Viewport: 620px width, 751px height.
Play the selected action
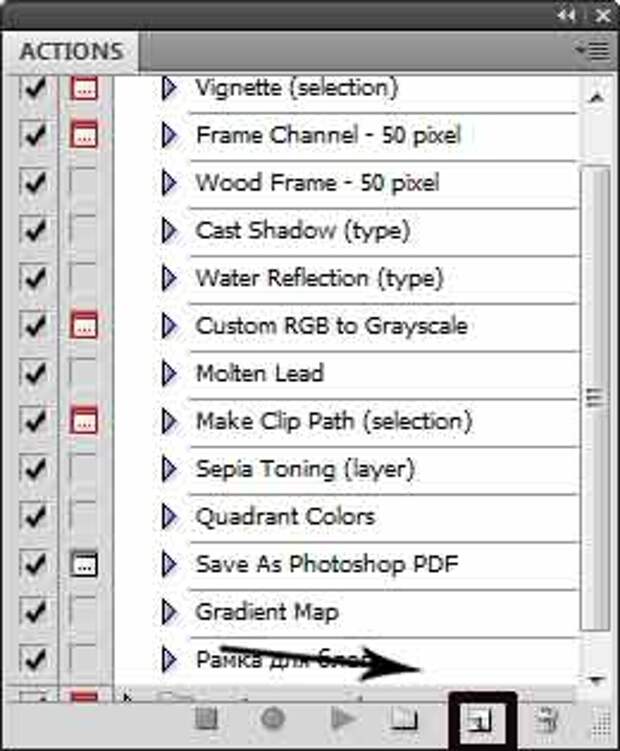(342, 719)
